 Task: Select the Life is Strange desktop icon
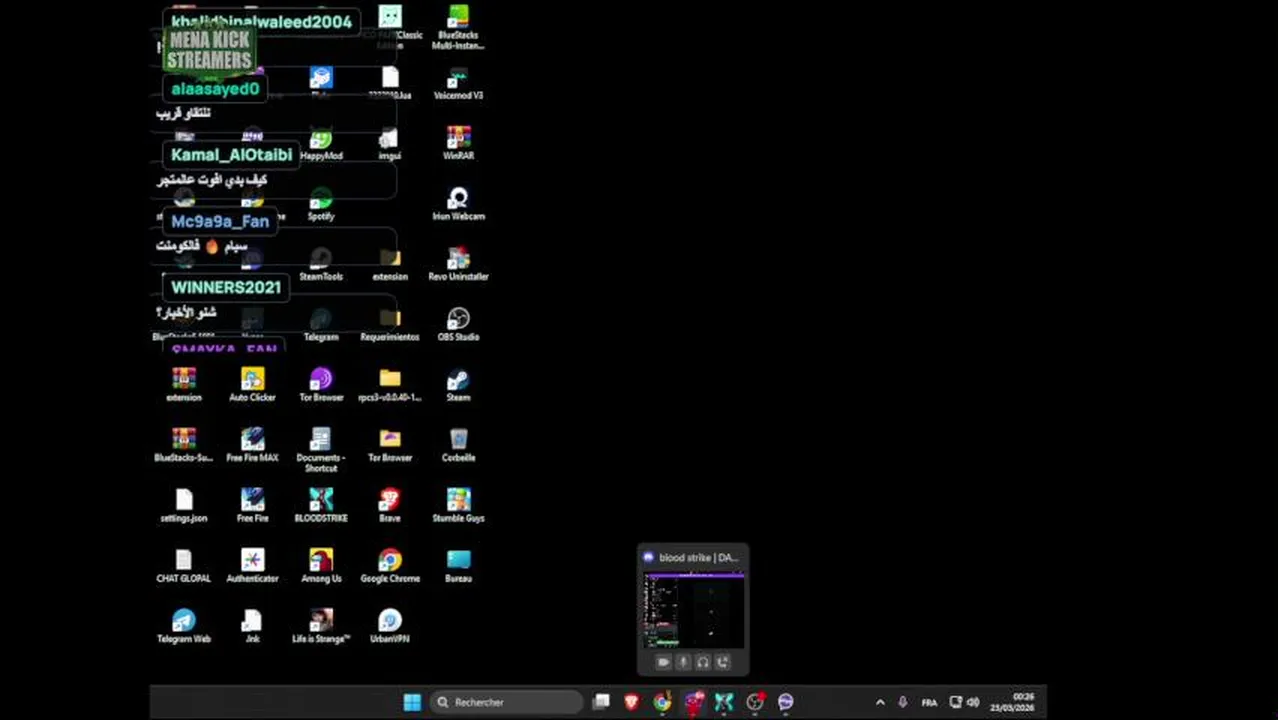coord(321,626)
